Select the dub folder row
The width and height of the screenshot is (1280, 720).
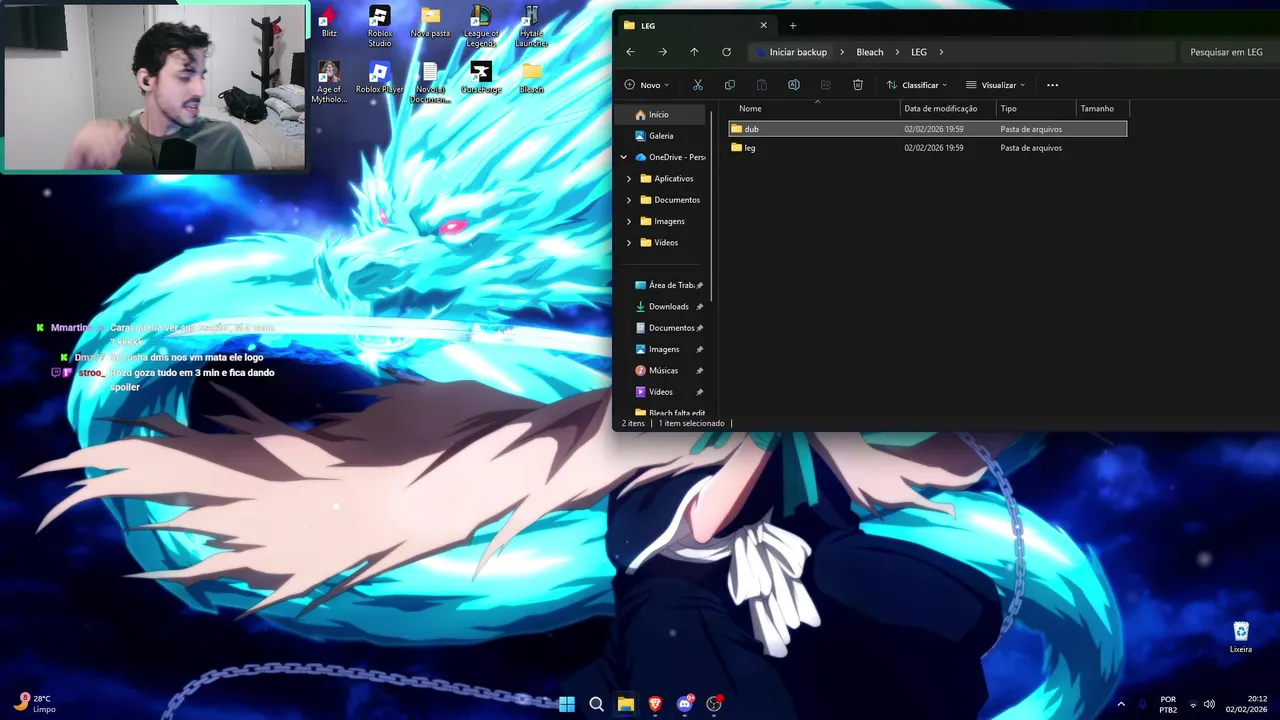tap(928, 129)
